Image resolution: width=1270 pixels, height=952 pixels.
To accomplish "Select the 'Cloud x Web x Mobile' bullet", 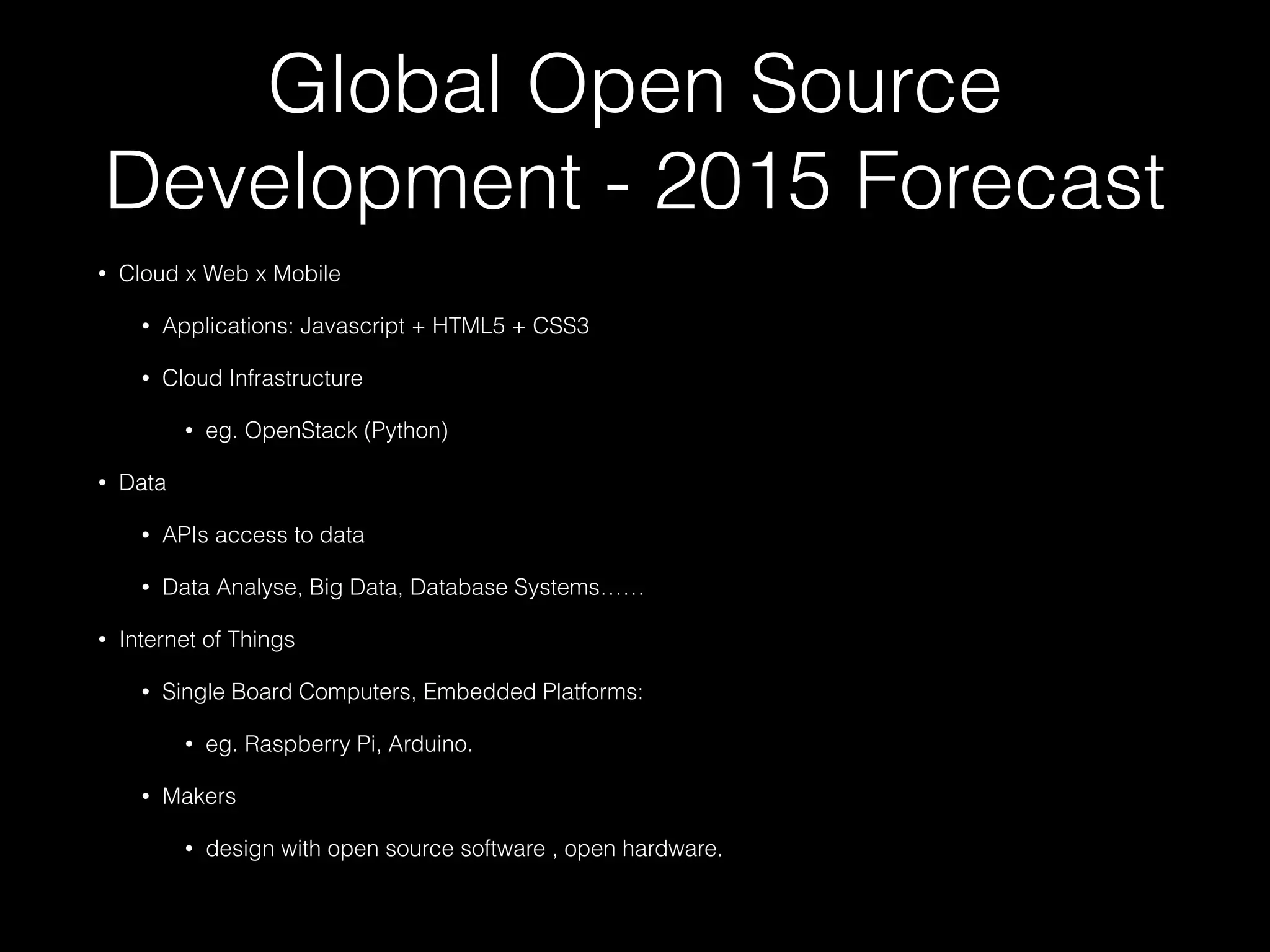I will pyautogui.click(x=229, y=273).
